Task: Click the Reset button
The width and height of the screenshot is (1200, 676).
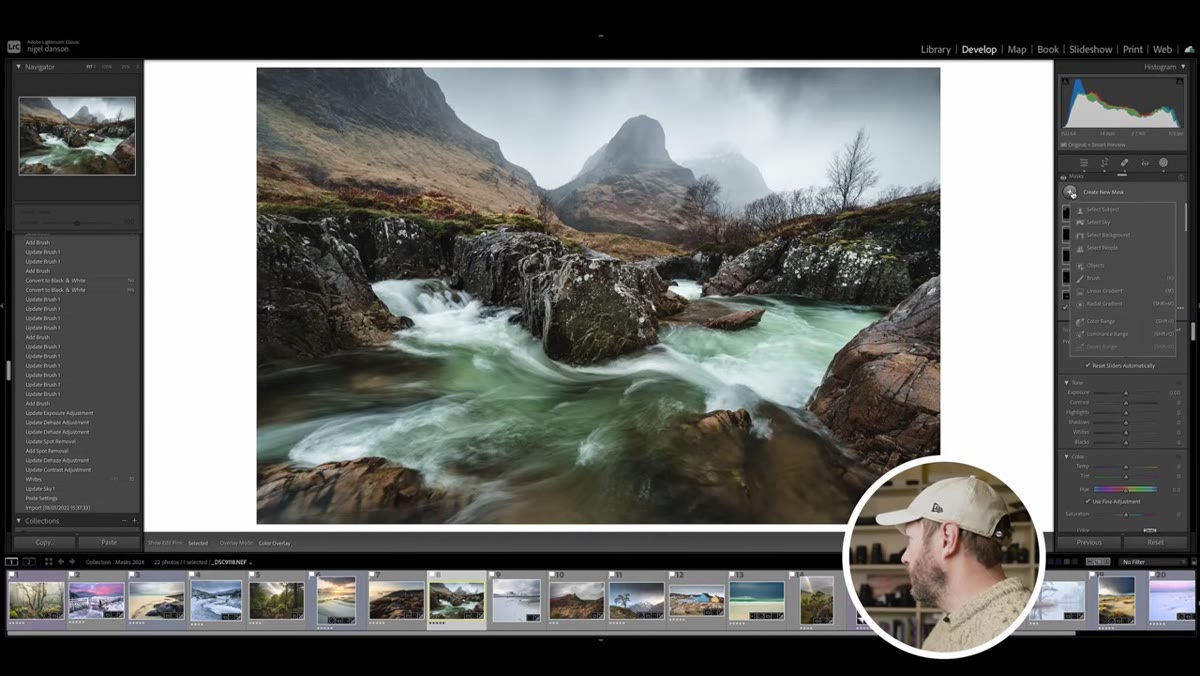Action: point(1155,542)
